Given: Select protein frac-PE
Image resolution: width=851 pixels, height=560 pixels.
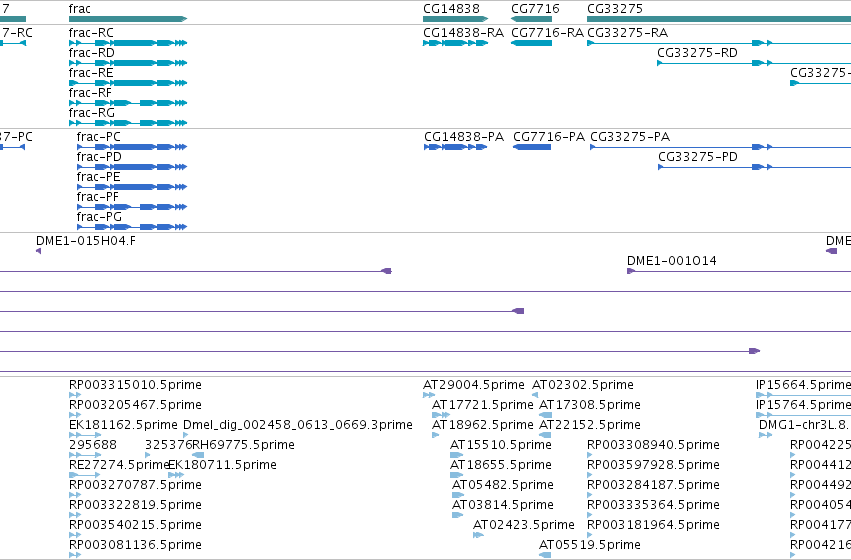Looking at the screenshot, I should [132, 187].
